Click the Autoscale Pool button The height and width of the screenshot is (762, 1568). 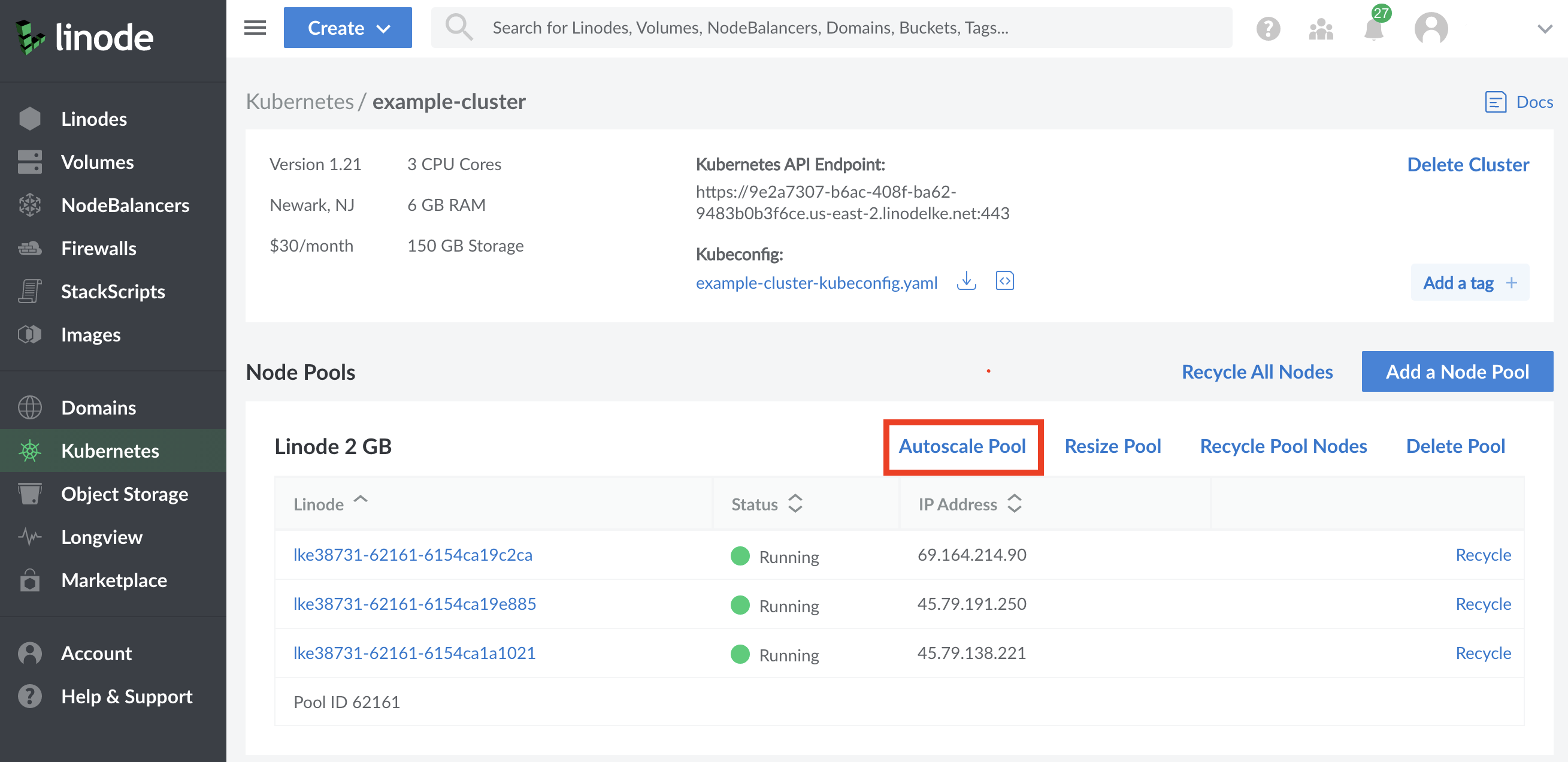click(x=962, y=446)
